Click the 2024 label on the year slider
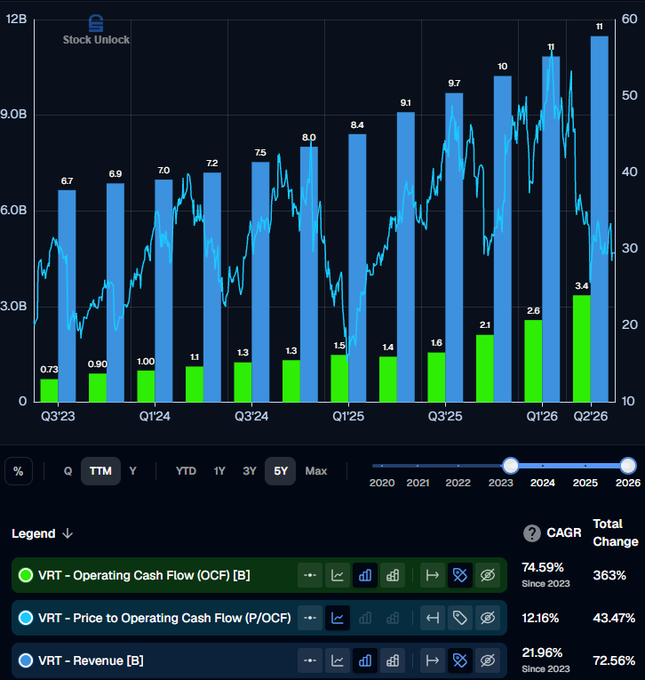645x680 pixels. pyautogui.click(x=543, y=483)
